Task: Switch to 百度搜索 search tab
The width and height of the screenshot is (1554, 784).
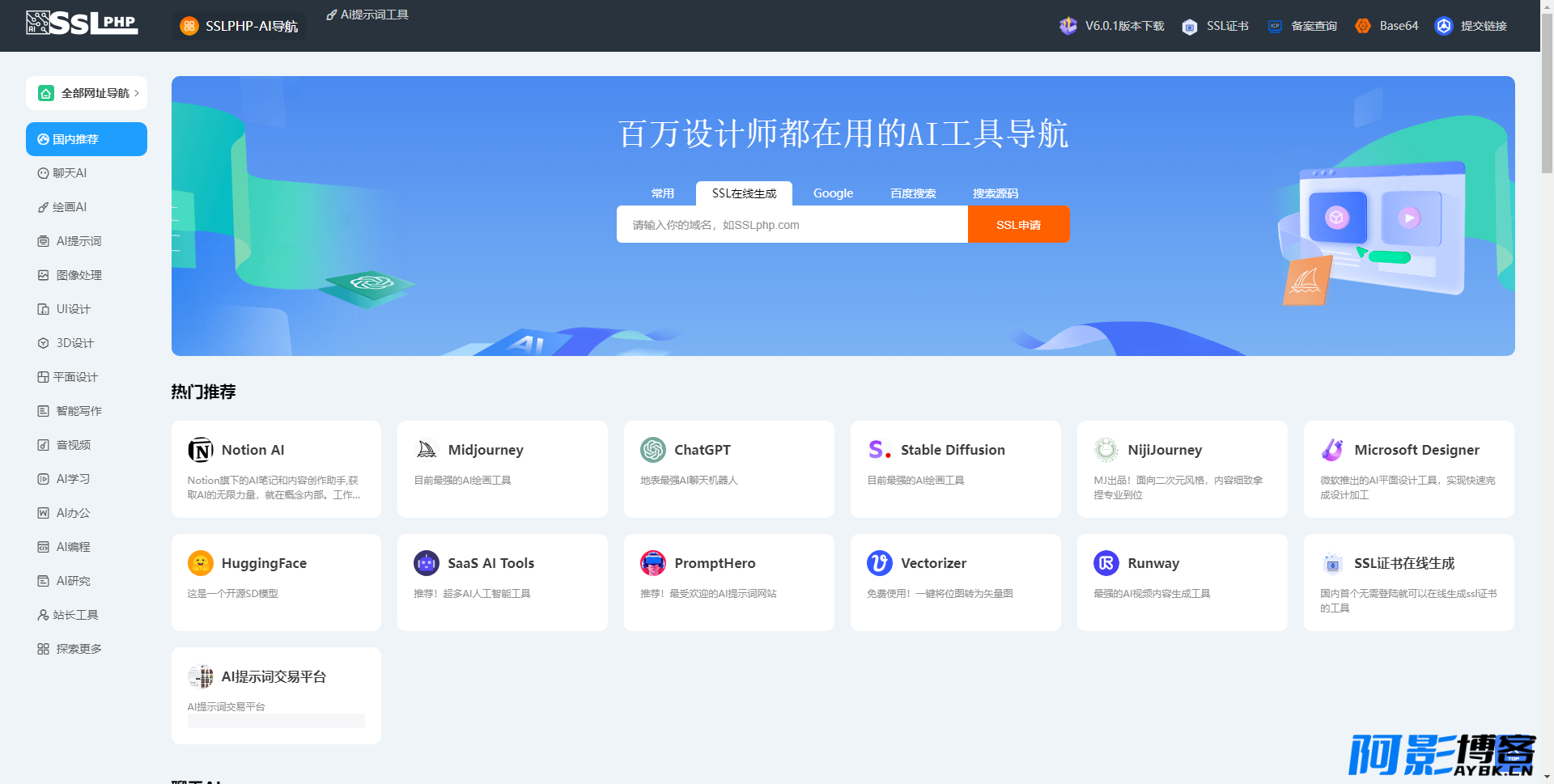Action: click(913, 193)
